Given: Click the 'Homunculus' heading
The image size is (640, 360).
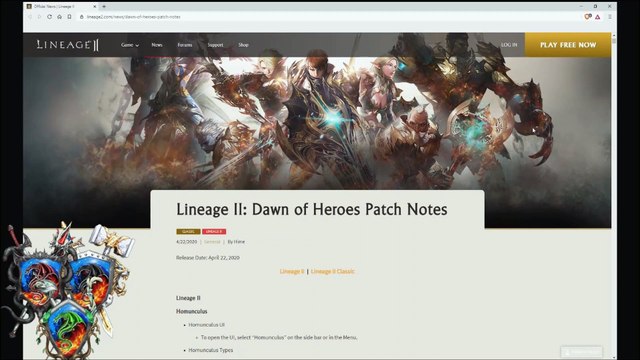Looking at the screenshot, I should (x=191, y=311).
